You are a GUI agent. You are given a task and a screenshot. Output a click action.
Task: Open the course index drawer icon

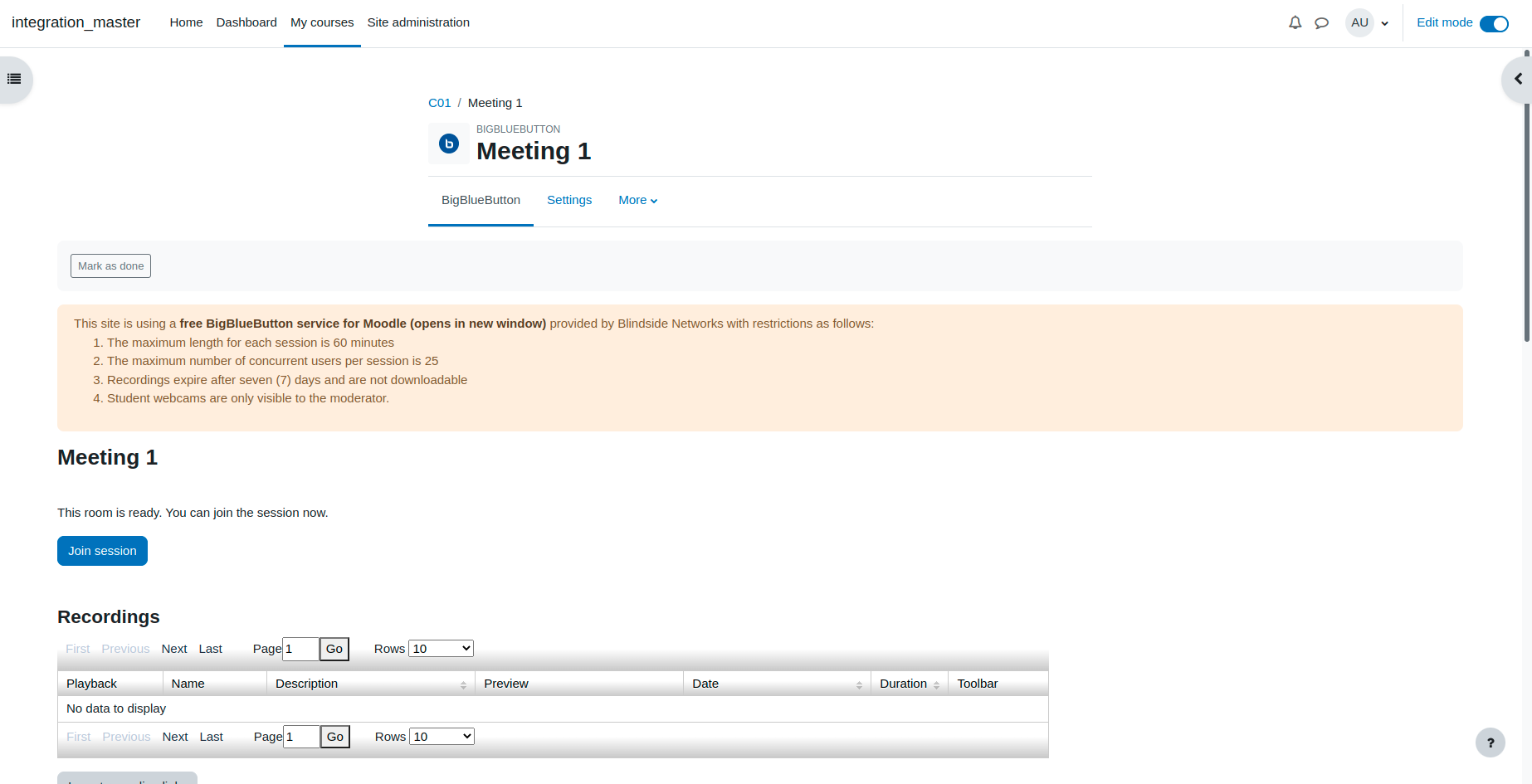[14, 80]
